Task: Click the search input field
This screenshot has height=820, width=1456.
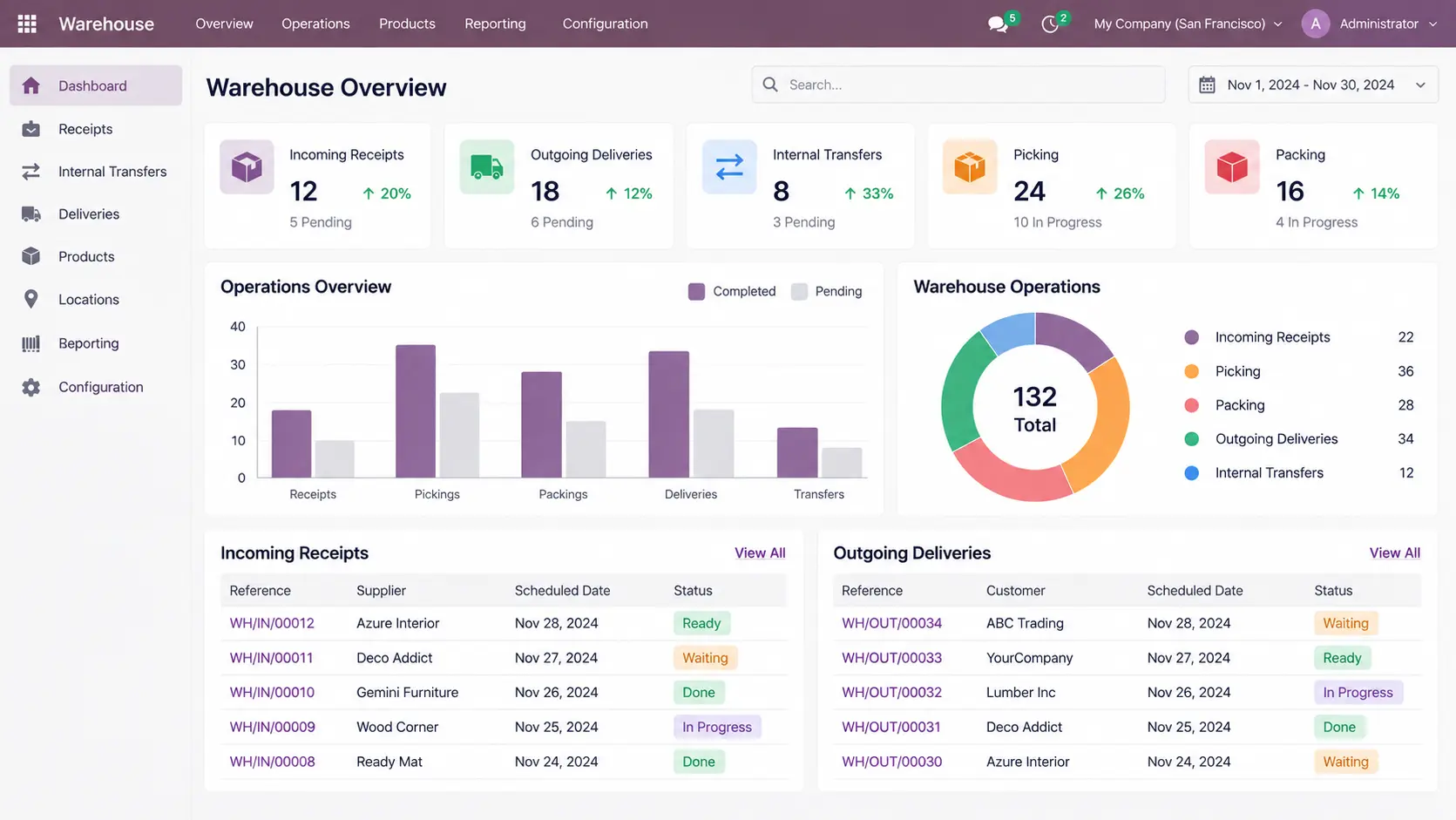Action: click(x=958, y=85)
